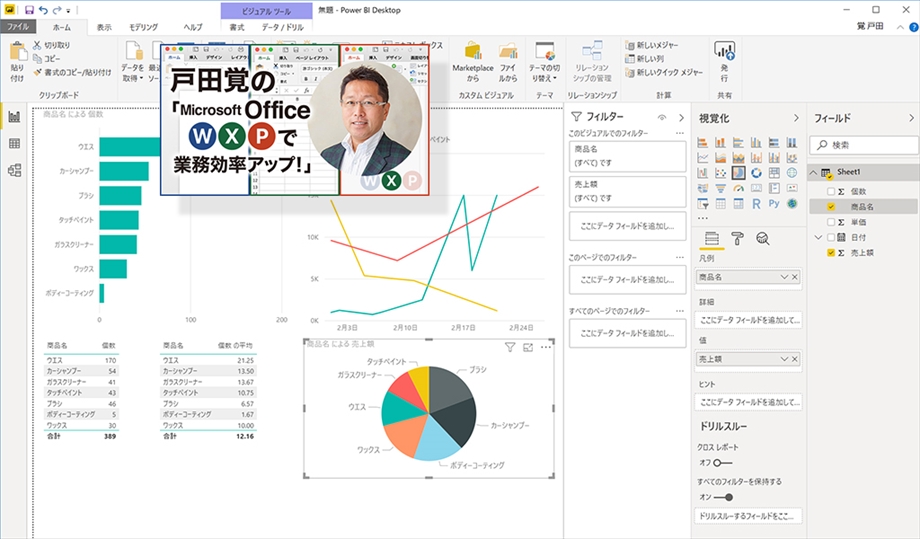Switch to the Data view grid icon
This screenshot has width=920, height=539.
coord(14,144)
